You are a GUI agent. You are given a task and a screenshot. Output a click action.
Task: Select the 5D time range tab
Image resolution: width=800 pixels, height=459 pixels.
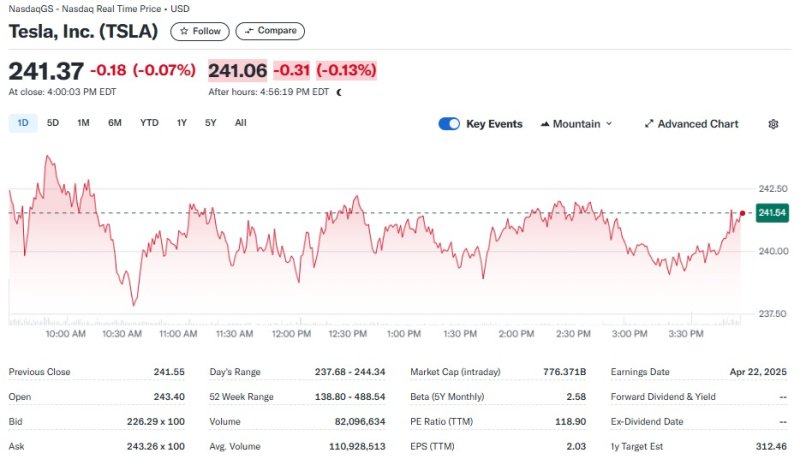tap(53, 123)
